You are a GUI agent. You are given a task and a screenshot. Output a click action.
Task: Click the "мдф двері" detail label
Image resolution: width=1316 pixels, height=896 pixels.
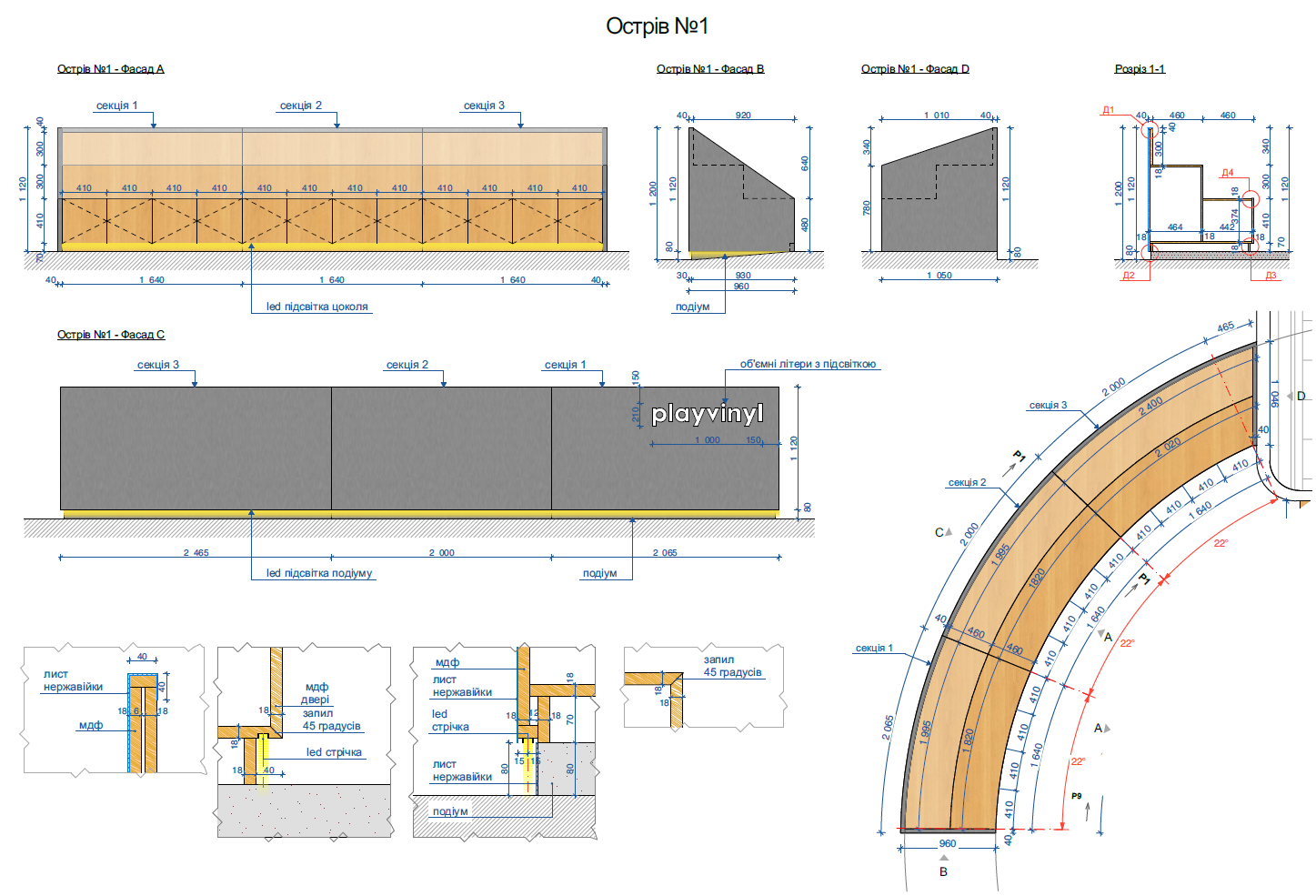click(316, 693)
